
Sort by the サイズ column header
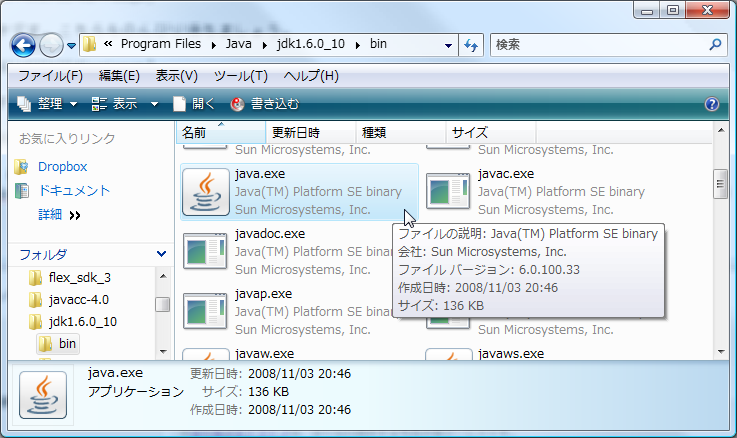[x=491, y=132]
